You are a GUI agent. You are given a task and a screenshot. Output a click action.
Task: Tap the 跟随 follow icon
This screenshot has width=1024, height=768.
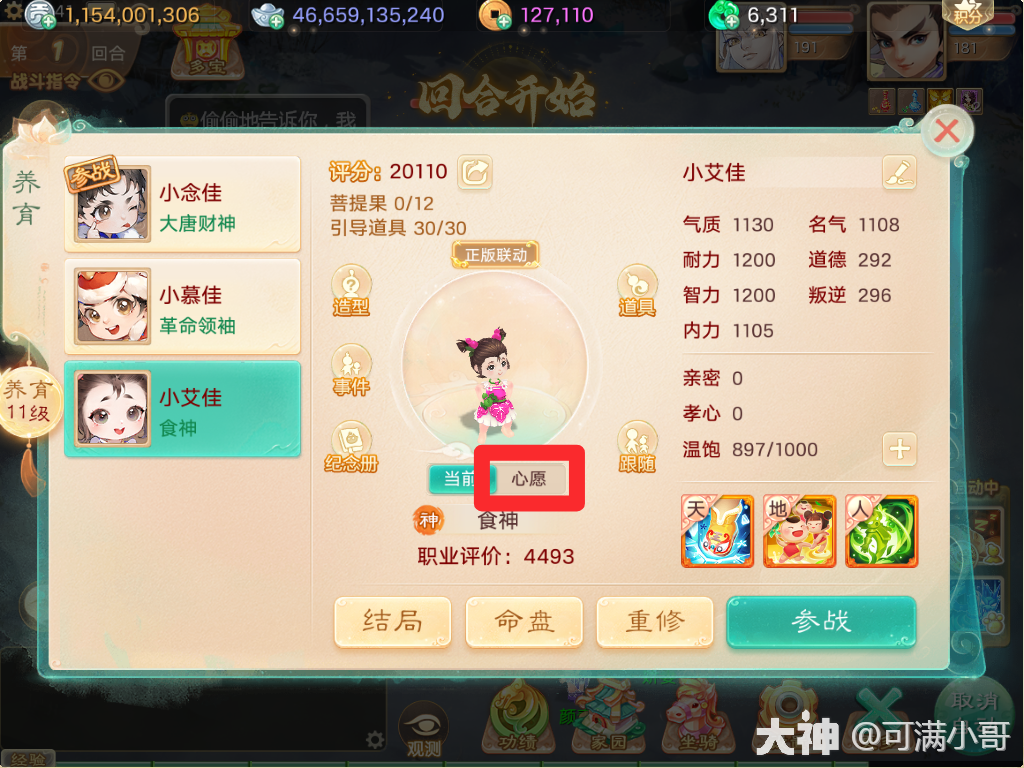click(x=637, y=447)
